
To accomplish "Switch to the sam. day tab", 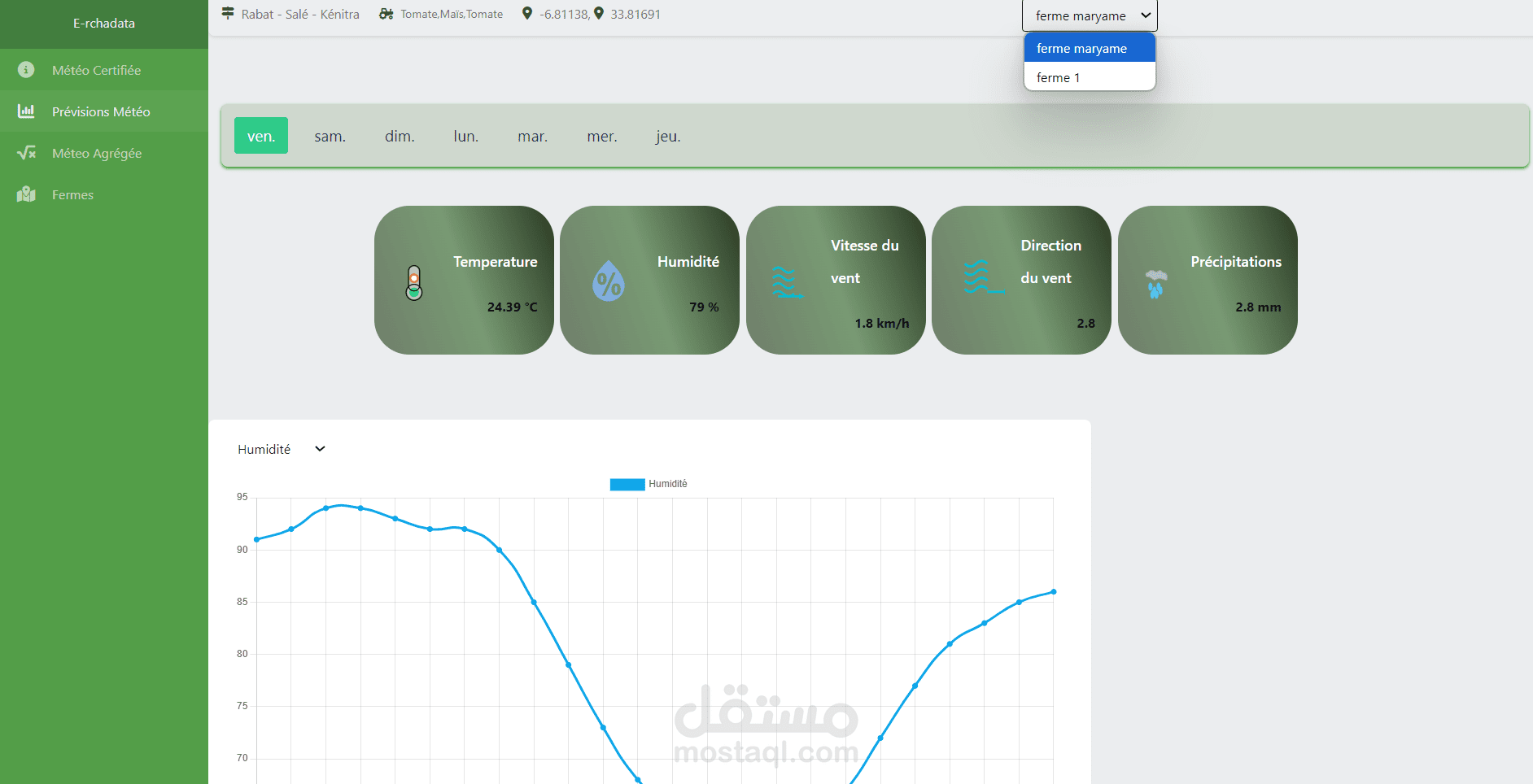I will click(330, 136).
